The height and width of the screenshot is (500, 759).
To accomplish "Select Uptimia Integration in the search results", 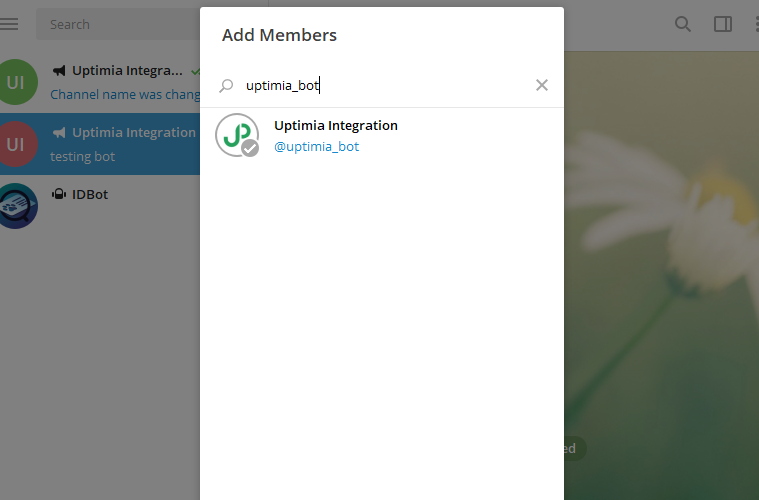I will tap(336, 126).
